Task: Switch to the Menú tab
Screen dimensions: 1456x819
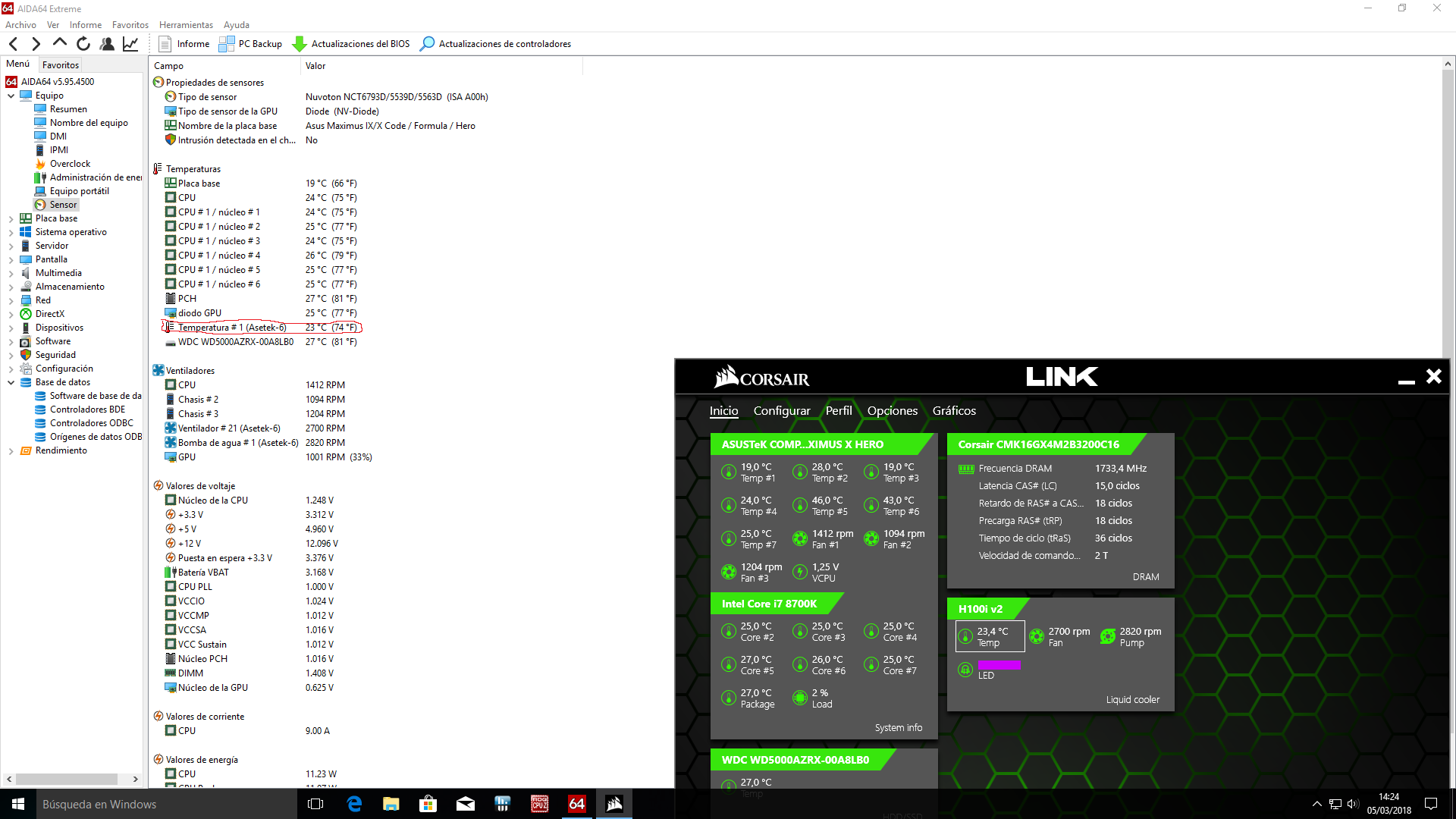Action: (18, 64)
